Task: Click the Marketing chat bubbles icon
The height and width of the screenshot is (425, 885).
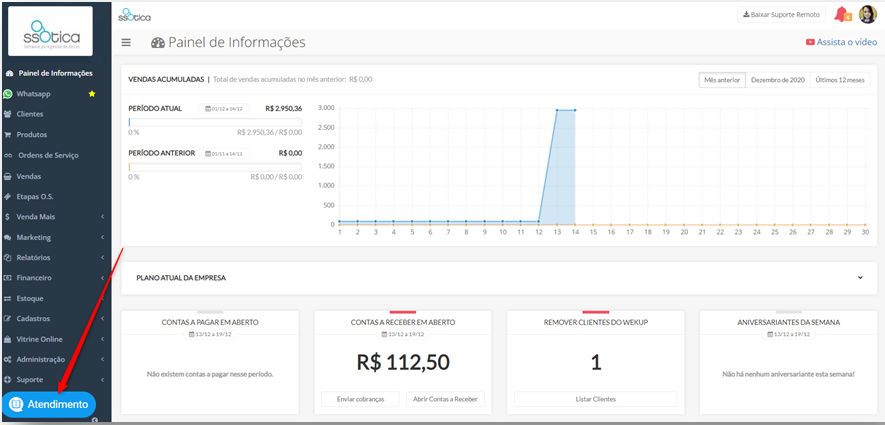Action: pos(8,238)
